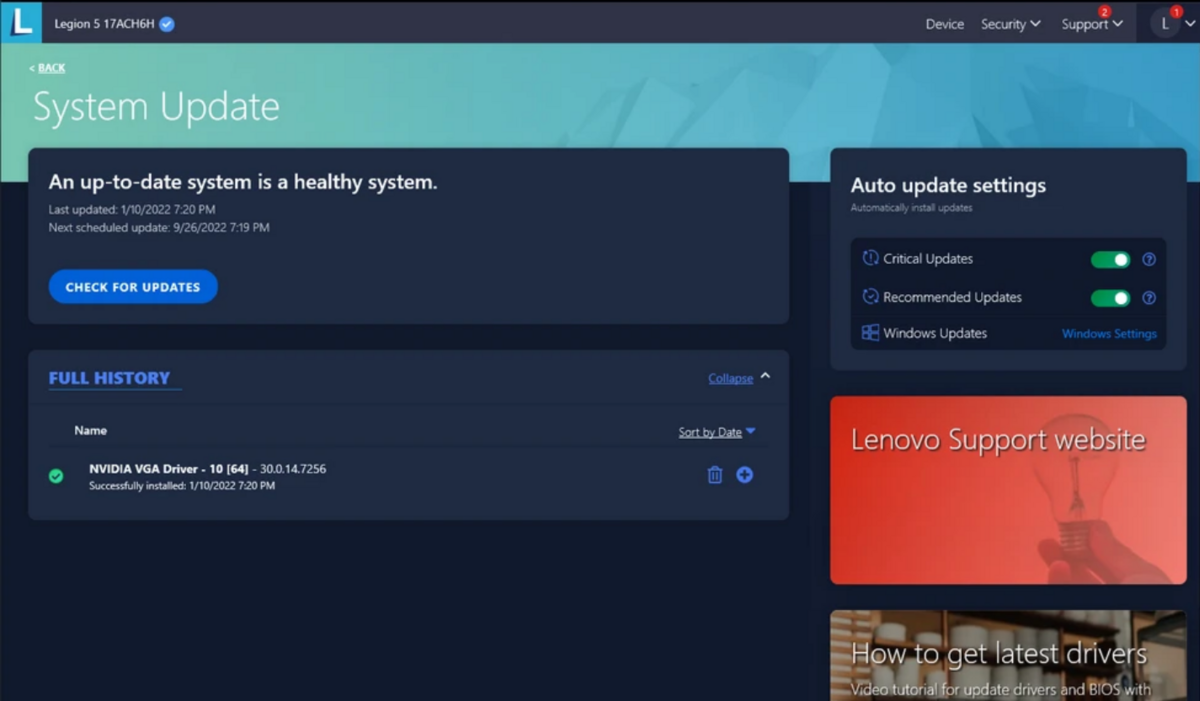The image size is (1200, 701).
Task: Click the green success checkmark for NVIDIA driver
Action: pyautogui.click(x=56, y=476)
